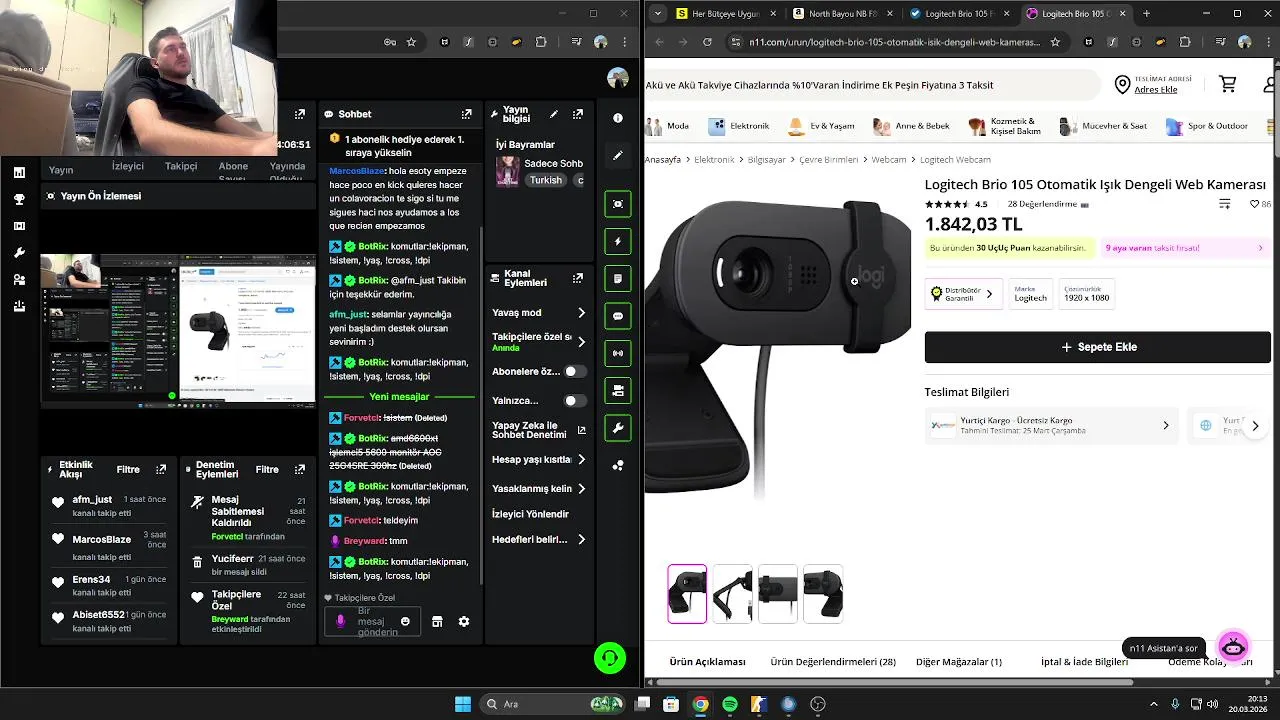Pop out the Denetim Eylemleri panel

pos(299,469)
